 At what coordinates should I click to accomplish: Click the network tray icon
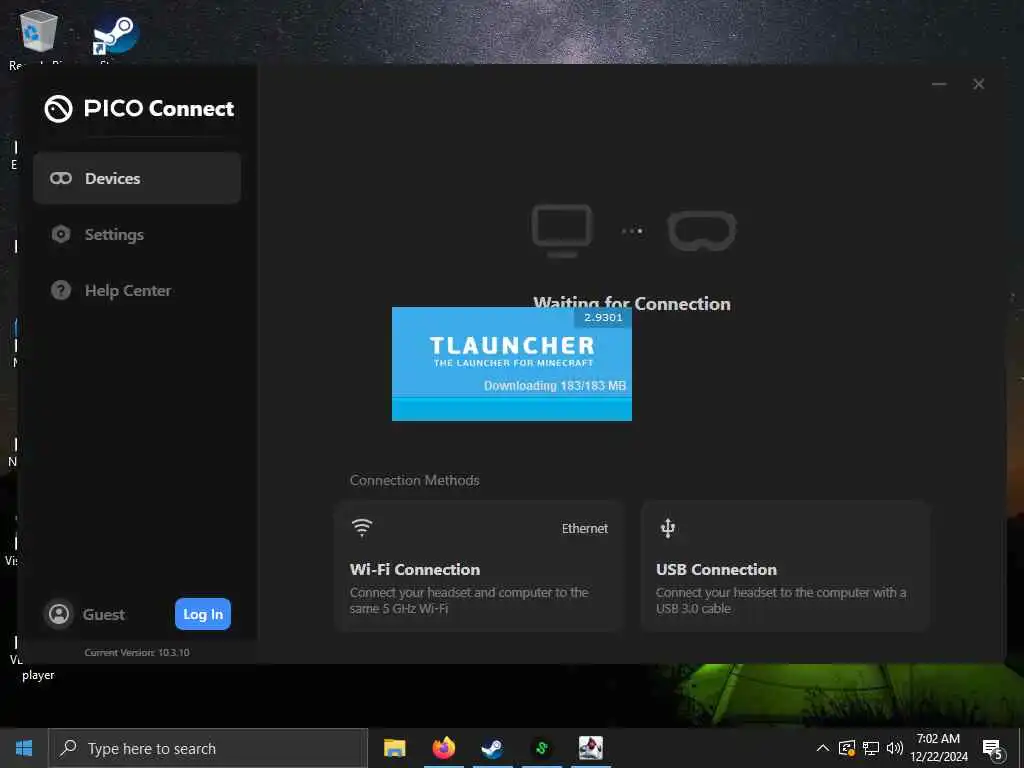pyautogui.click(x=871, y=748)
